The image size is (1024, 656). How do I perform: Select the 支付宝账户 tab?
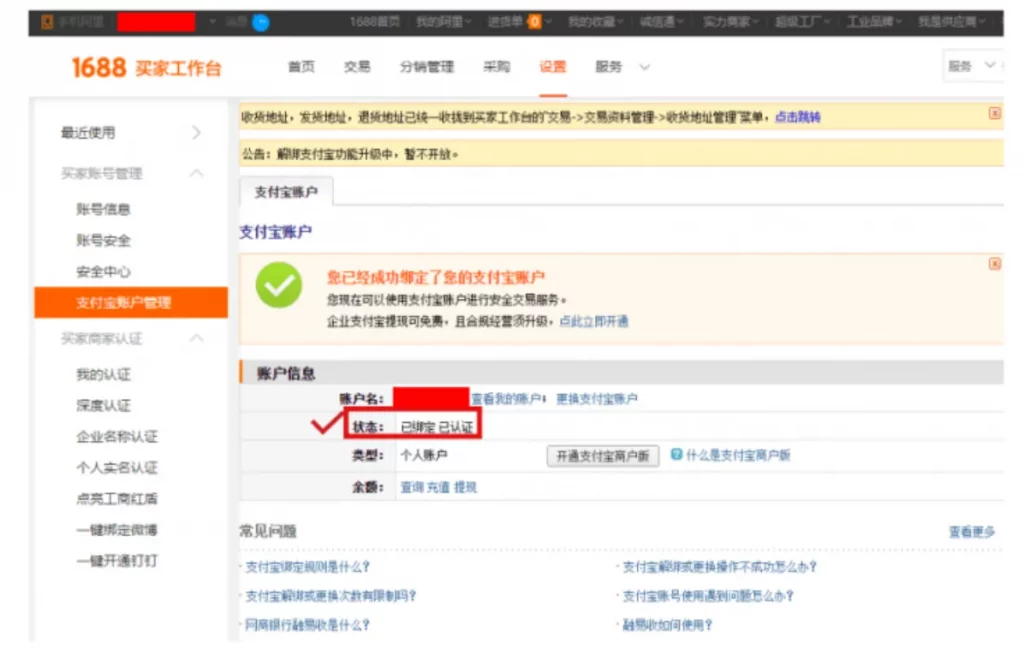[286, 192]
